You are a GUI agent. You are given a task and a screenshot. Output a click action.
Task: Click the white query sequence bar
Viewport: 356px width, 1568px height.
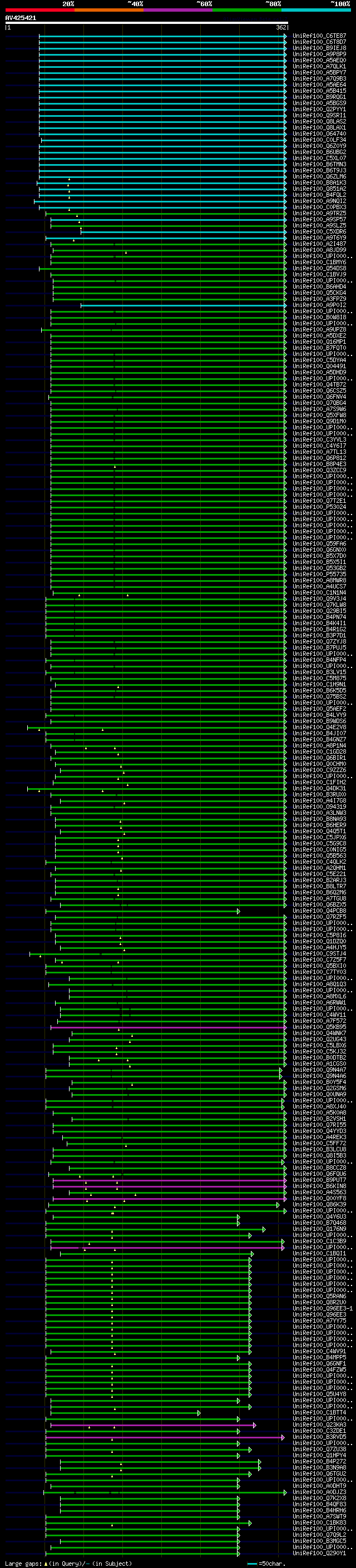point(147,22)
